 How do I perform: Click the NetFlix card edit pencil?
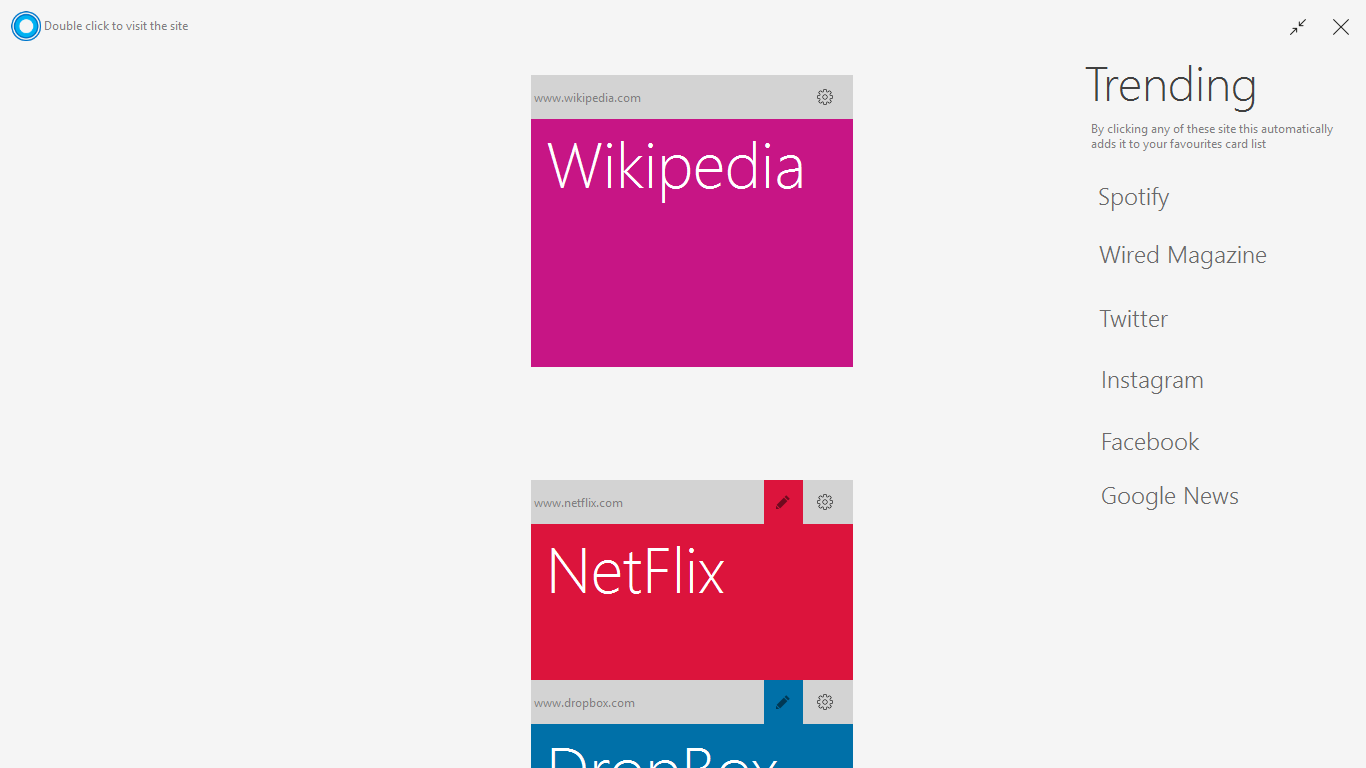tap(783, 502)
